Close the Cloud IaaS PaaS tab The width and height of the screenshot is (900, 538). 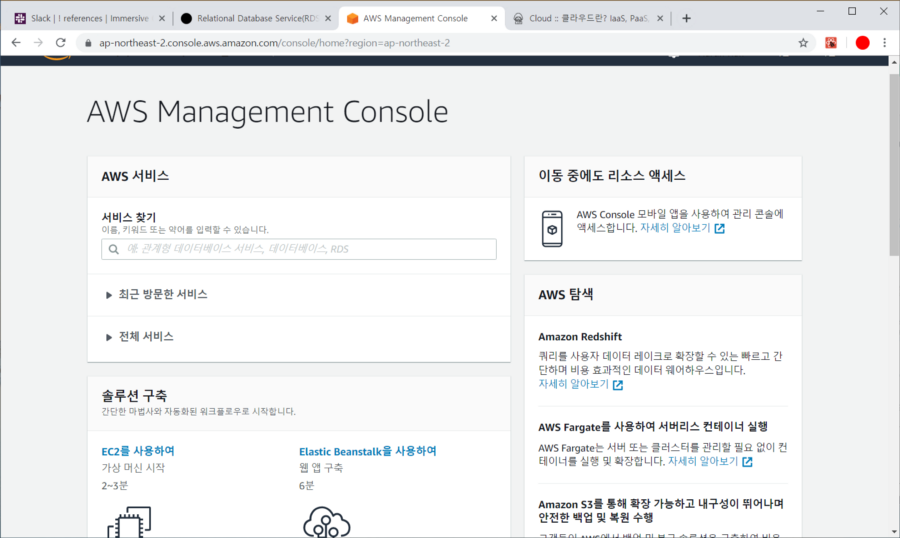pos(660,18)
